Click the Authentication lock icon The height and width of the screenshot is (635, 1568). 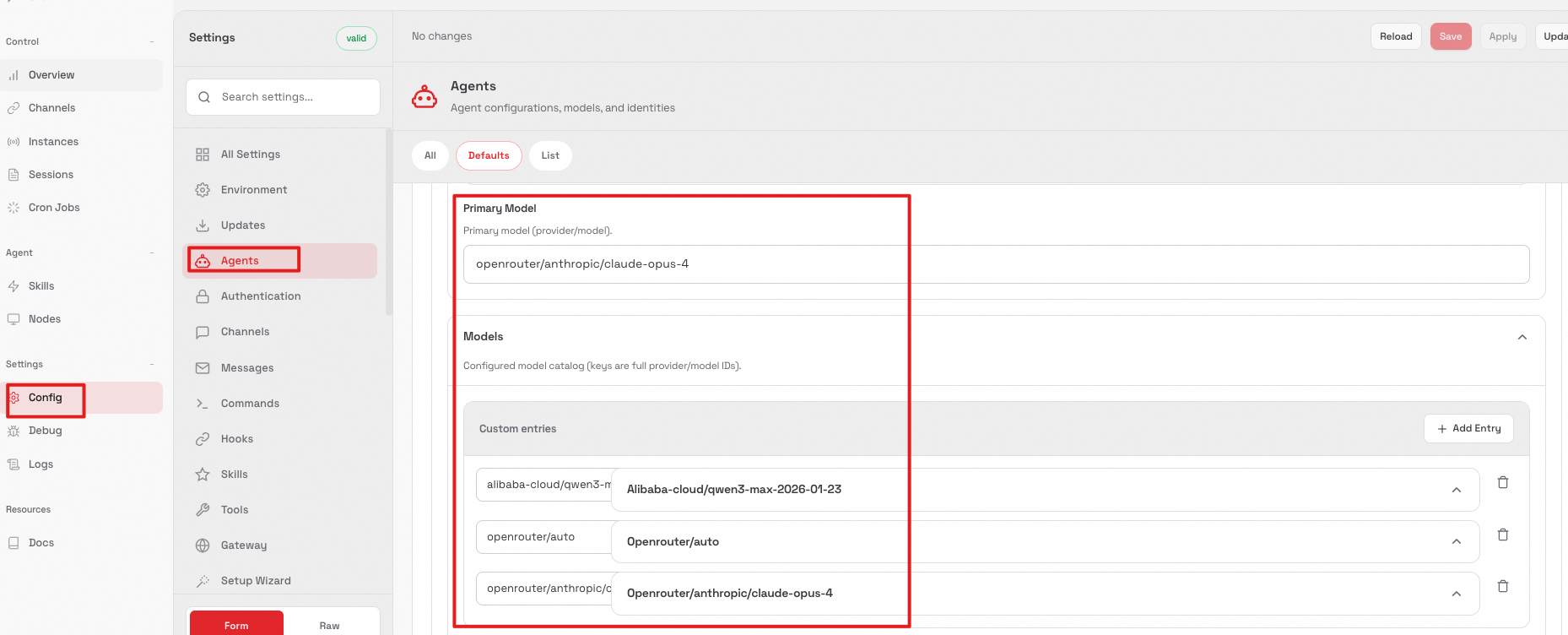coord(203,296)
